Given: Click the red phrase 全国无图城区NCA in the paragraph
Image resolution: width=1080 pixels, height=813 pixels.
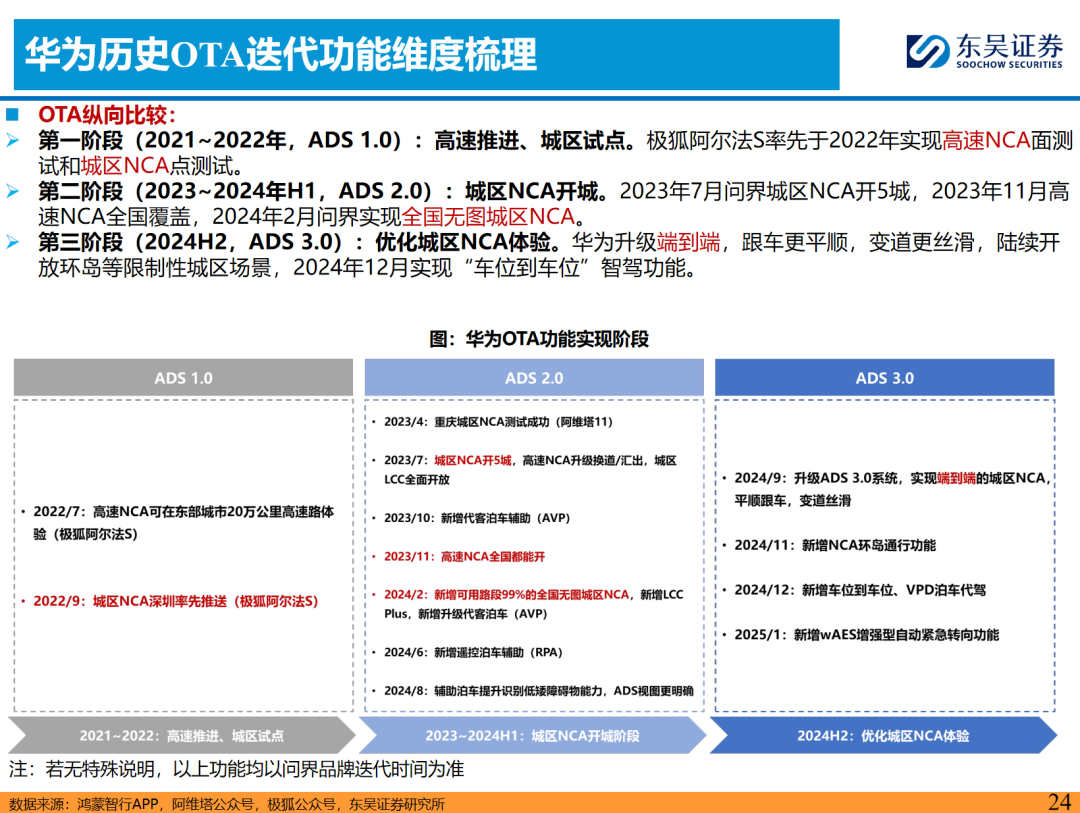Looking at the screenshot, I should (x=488, y=216).
